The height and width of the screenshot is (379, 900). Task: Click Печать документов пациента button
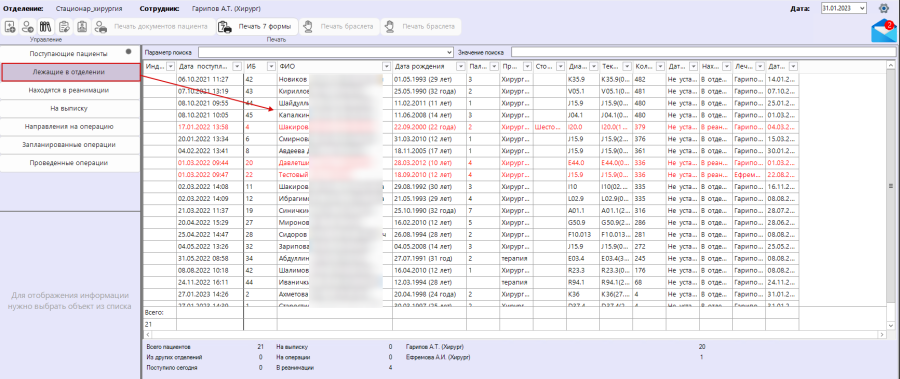pyautogui.click(x=153, y=26)
